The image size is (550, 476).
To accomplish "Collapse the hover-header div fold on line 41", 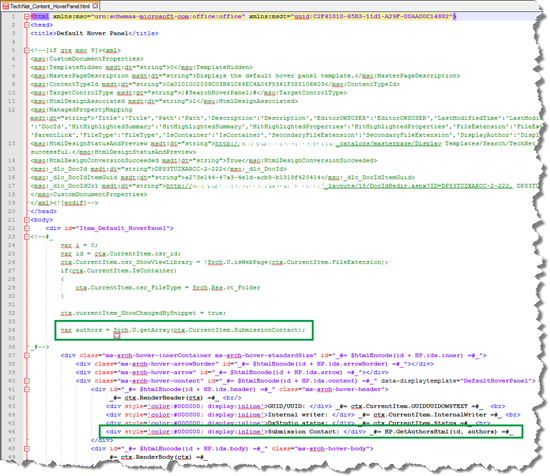I will pos(27,389).
